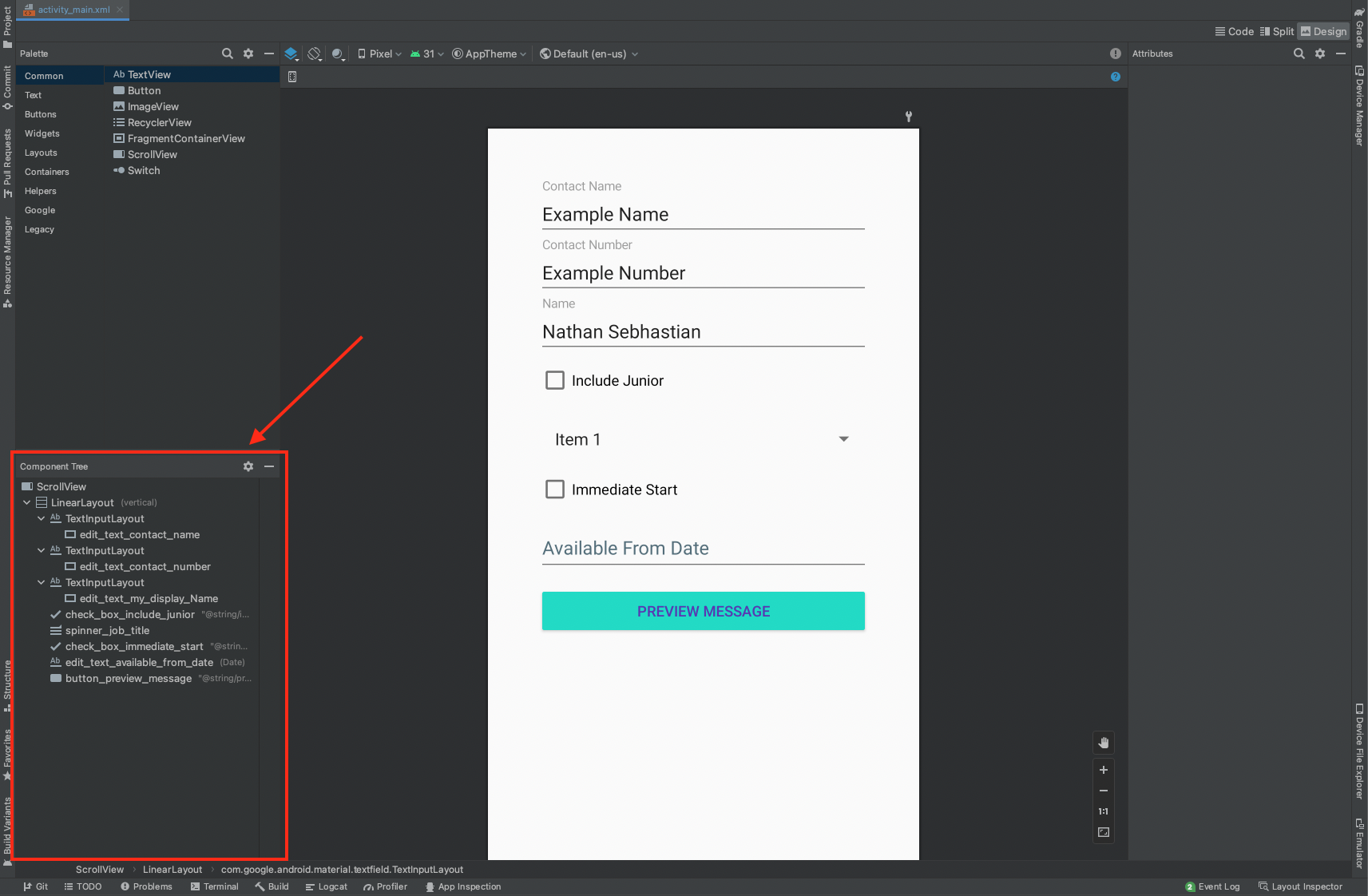Activate the pan hand tool
The image size is (1368, 896).
[1104, 743]
